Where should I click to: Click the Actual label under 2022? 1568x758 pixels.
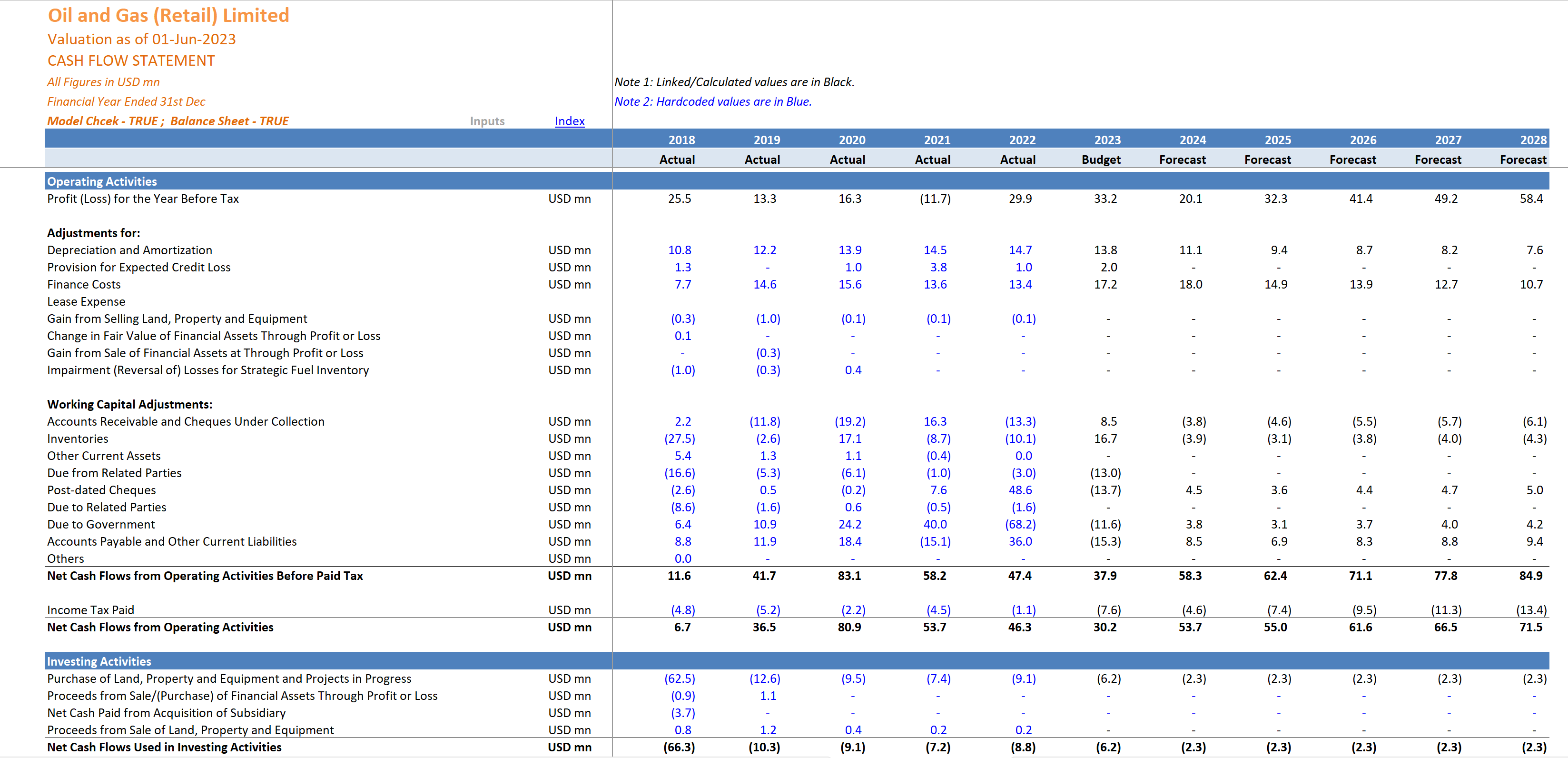[1018, 160]
